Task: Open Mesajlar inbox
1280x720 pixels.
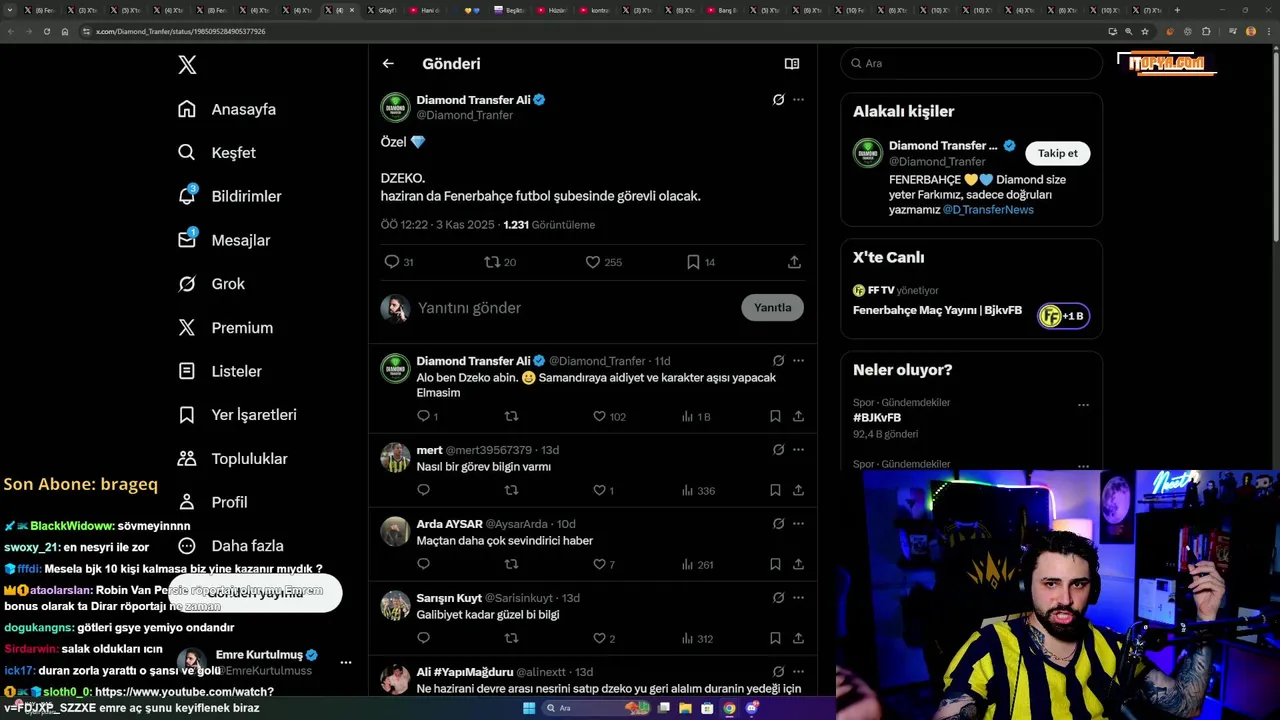Action: pyautogui.click(x=223, y=240)
